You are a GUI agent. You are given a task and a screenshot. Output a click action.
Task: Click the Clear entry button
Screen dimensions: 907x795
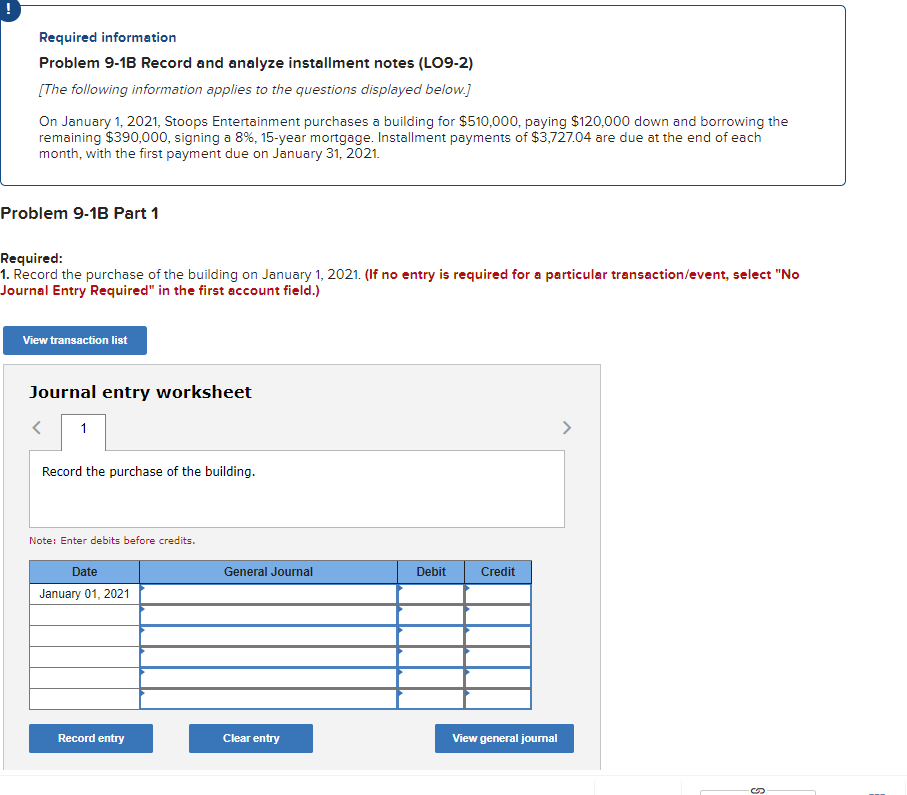point(251,738)
